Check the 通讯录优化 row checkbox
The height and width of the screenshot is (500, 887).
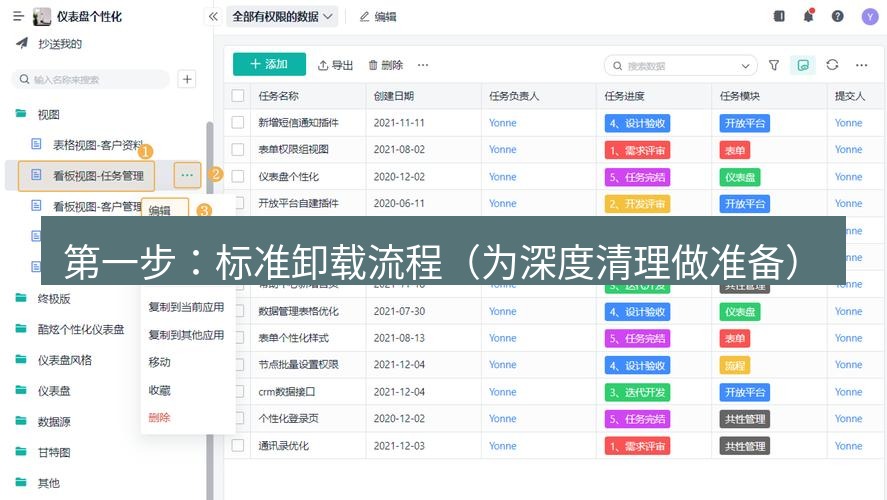(238, 446)
